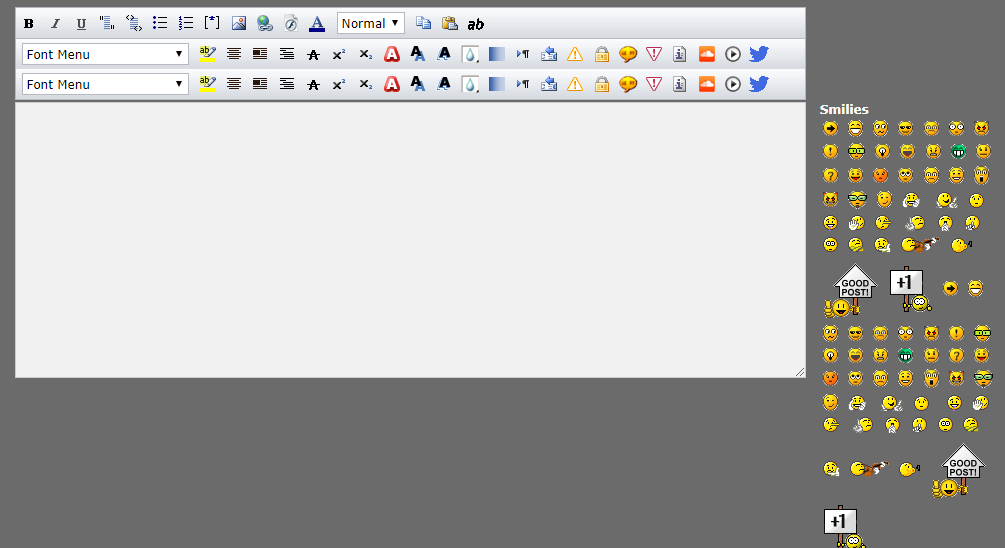Open the lower Font Menu dropdown
1005x548 pixels.
[105, 84]
